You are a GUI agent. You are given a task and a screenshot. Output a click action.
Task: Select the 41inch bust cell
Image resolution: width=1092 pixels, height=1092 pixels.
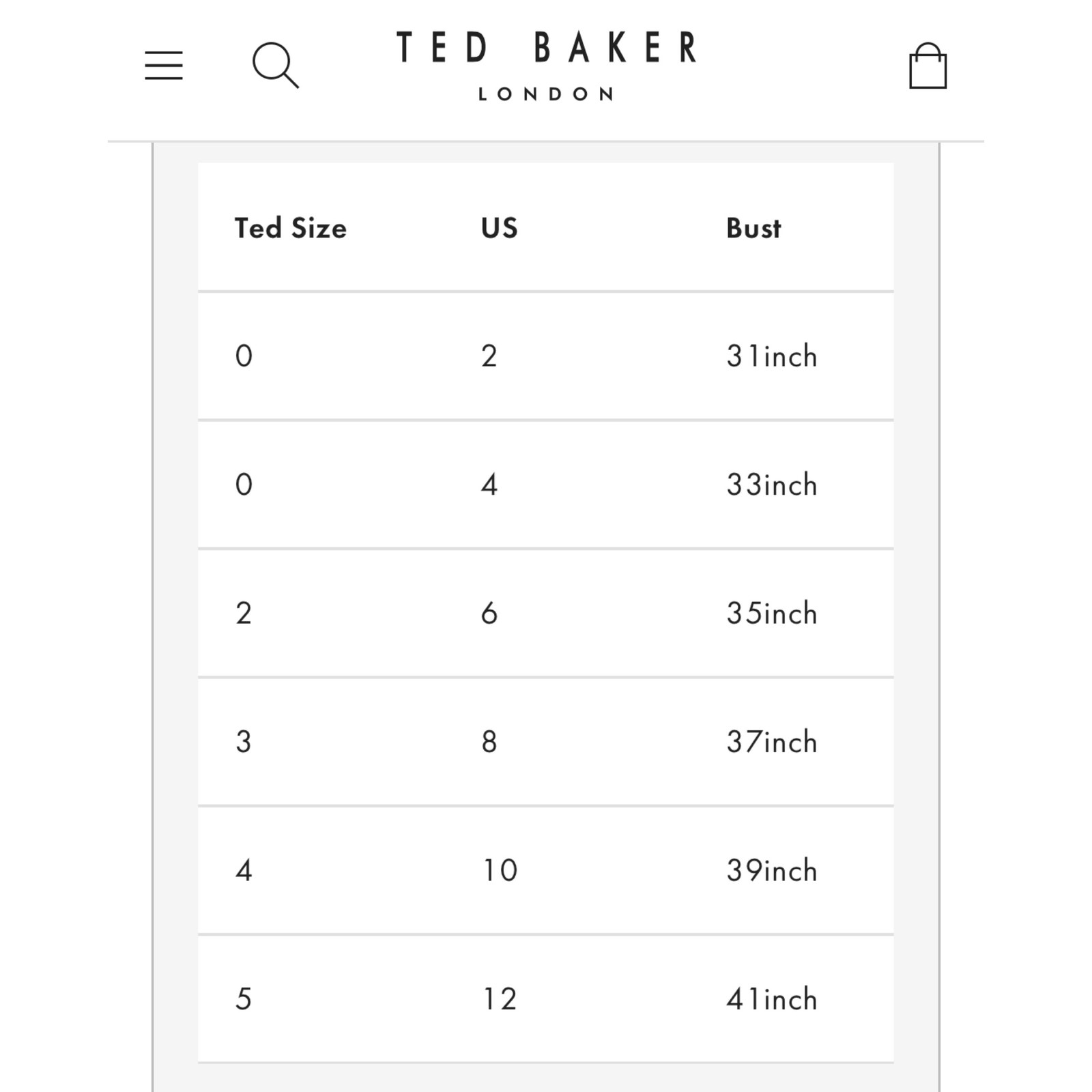(772, 998)
